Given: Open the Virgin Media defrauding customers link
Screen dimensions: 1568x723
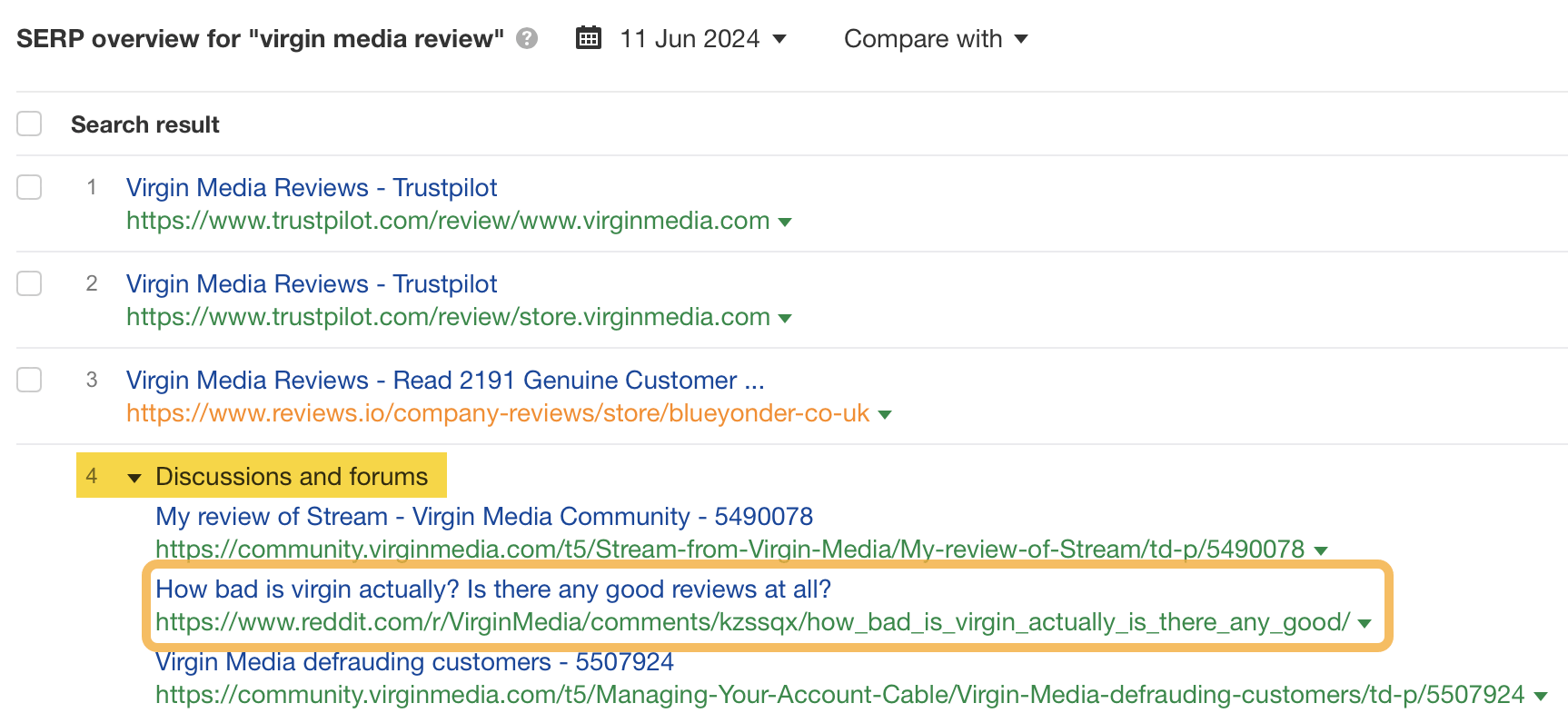Looking at the screenshot, I should [x=414, y=662].
